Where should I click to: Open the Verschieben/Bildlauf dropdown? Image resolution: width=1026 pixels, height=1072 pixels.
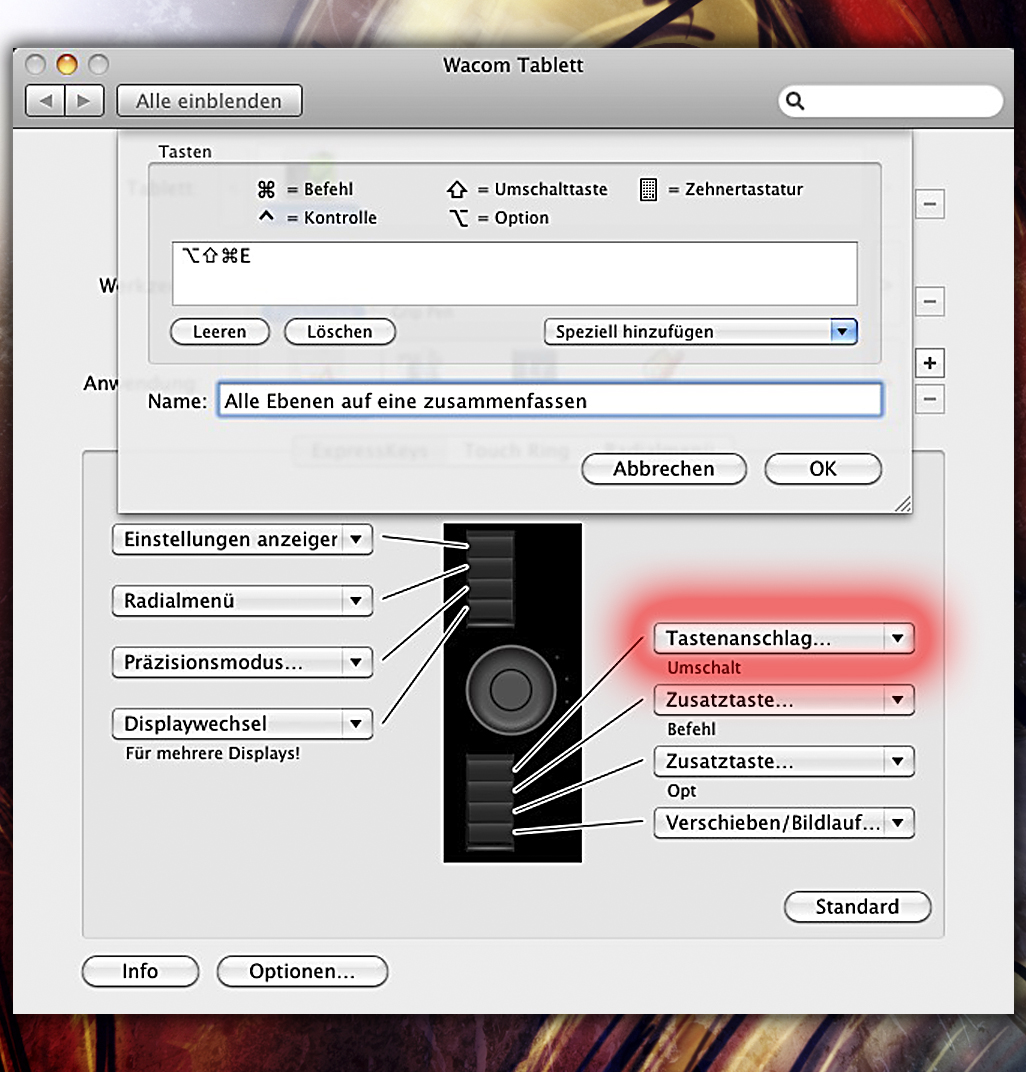pyautogui.click(x=784, y=823)
